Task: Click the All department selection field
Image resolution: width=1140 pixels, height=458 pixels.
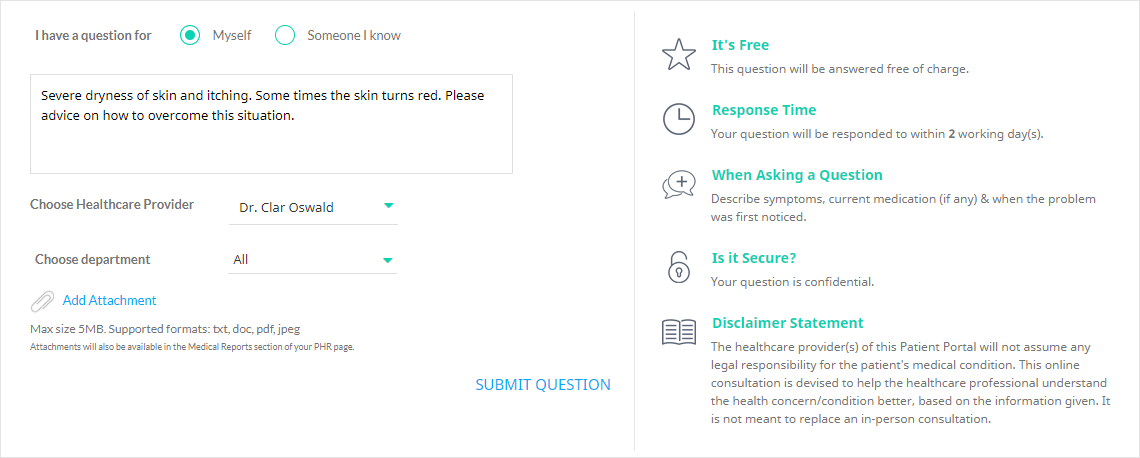Action: [x=313, y=260]
